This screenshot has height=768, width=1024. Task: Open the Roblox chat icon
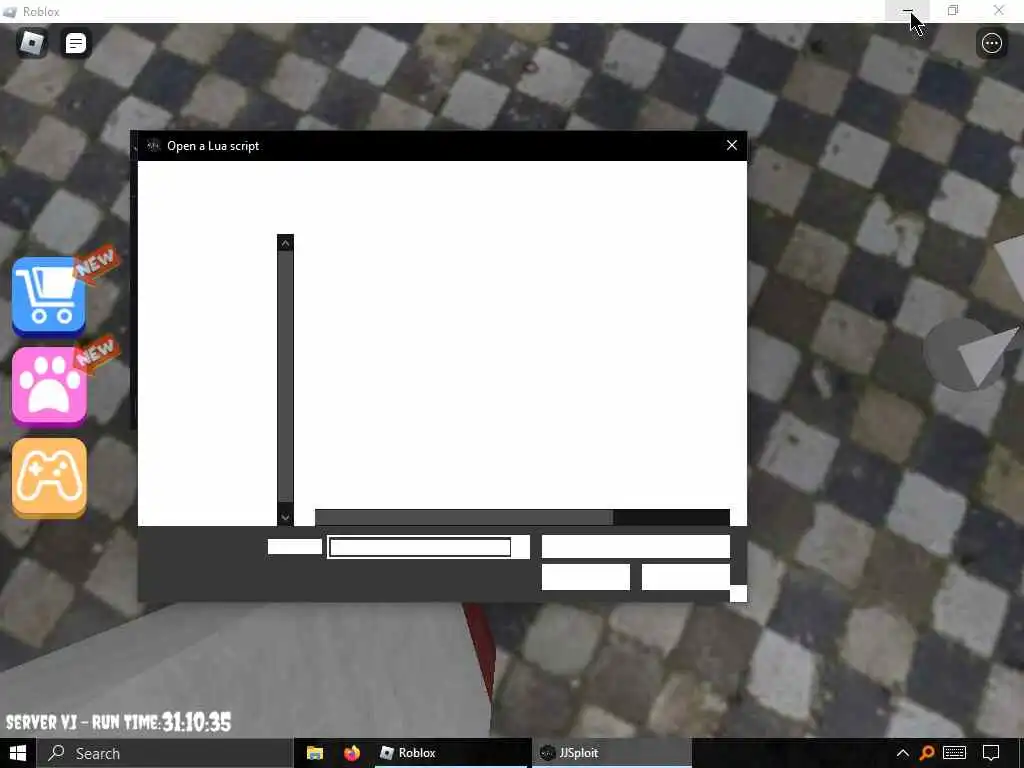[x=76, y=43]
